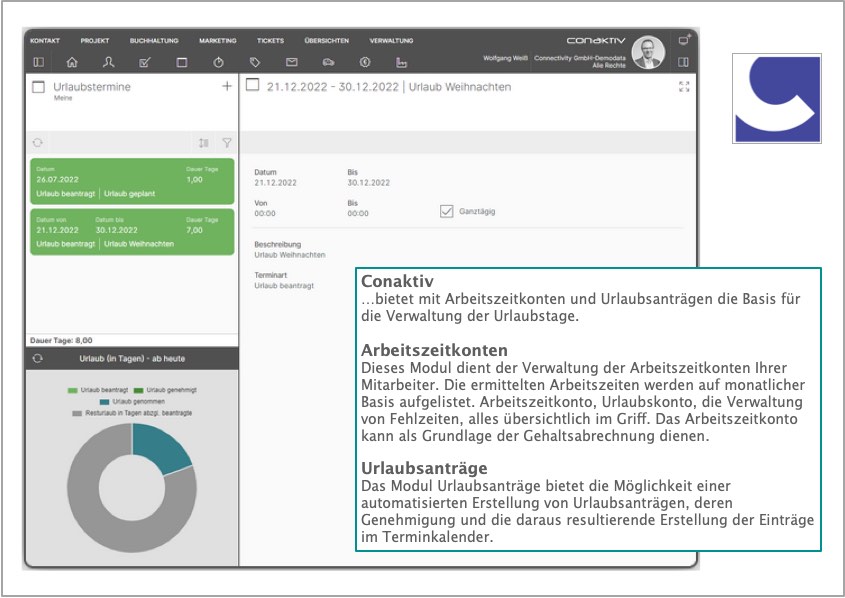845x598 pixels.
Task: Open the filter funnel for Urlaubstermine list
Action: pyautogui.click(x=226, y=143)
